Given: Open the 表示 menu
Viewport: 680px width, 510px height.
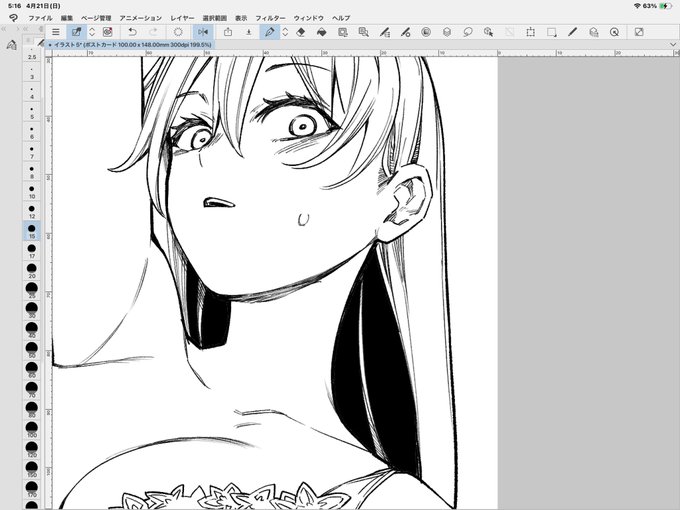Looking at the screenshot, I should pyautogui.click(x=241, y=18).
